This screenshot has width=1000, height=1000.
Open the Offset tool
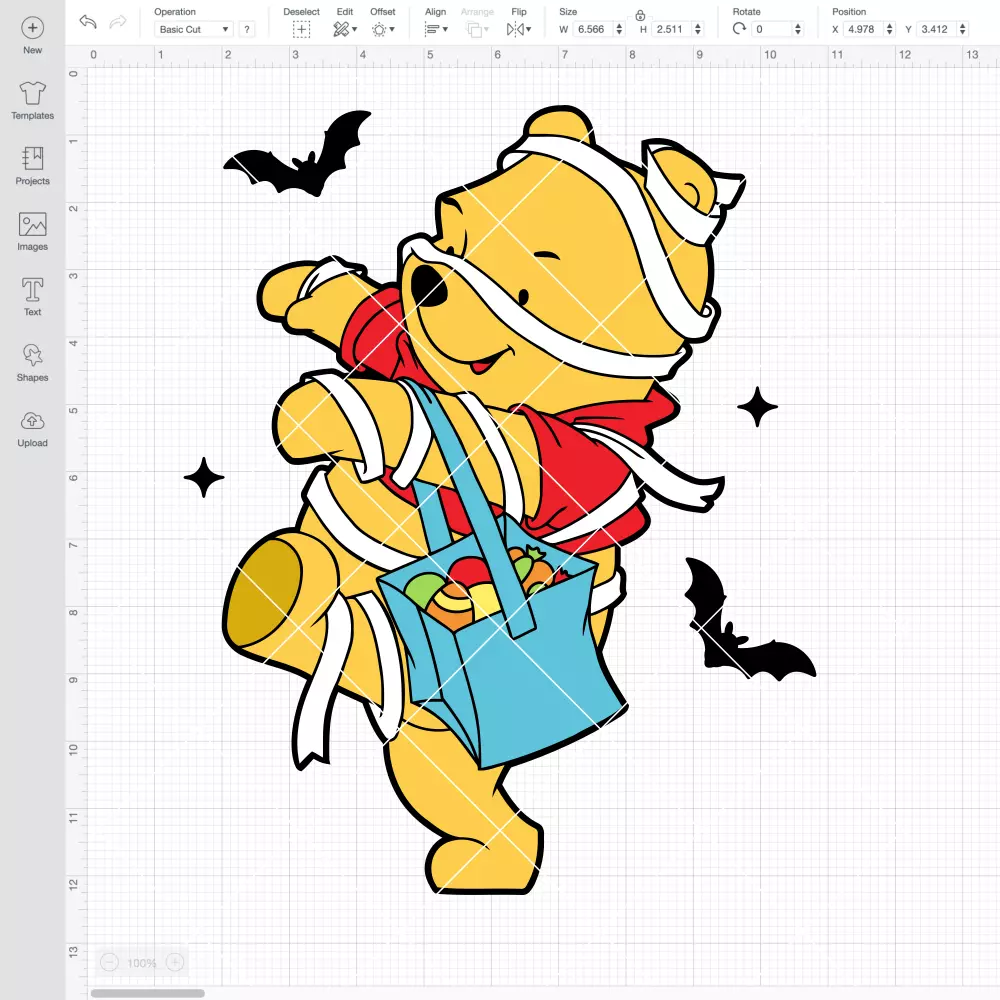tap(383, 29)
